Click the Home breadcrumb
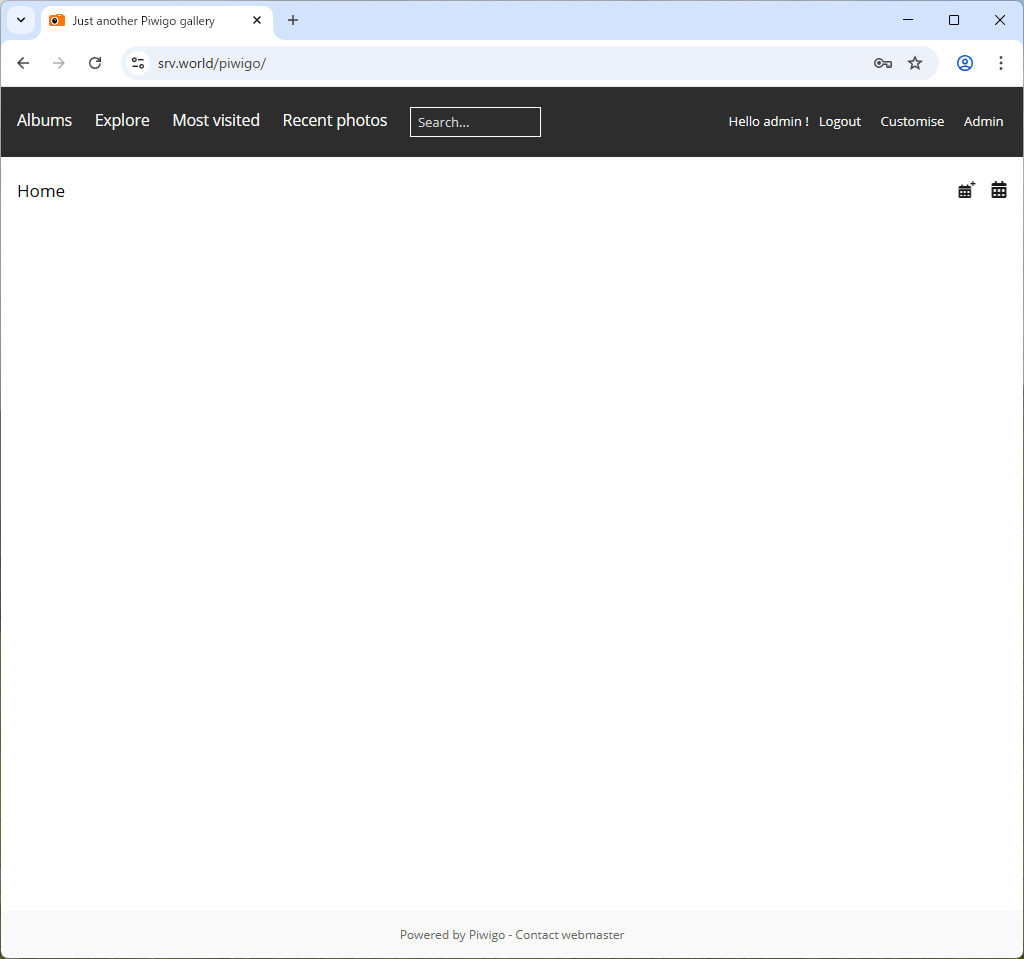Viewport: 1024px width, 959px height. coord(40,190)
